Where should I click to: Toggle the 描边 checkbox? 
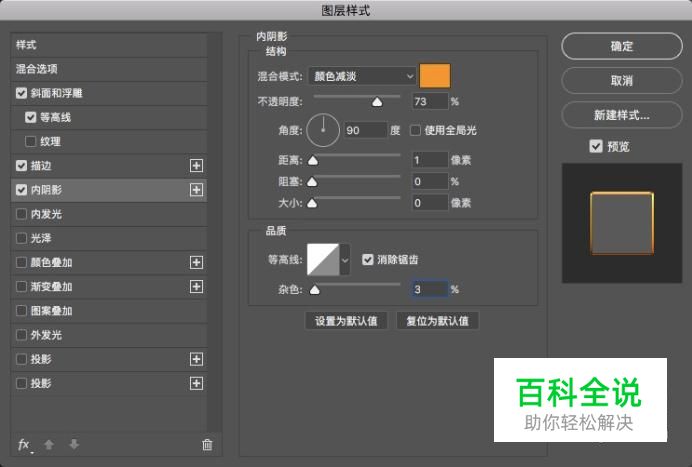click(x=21, y=166)
